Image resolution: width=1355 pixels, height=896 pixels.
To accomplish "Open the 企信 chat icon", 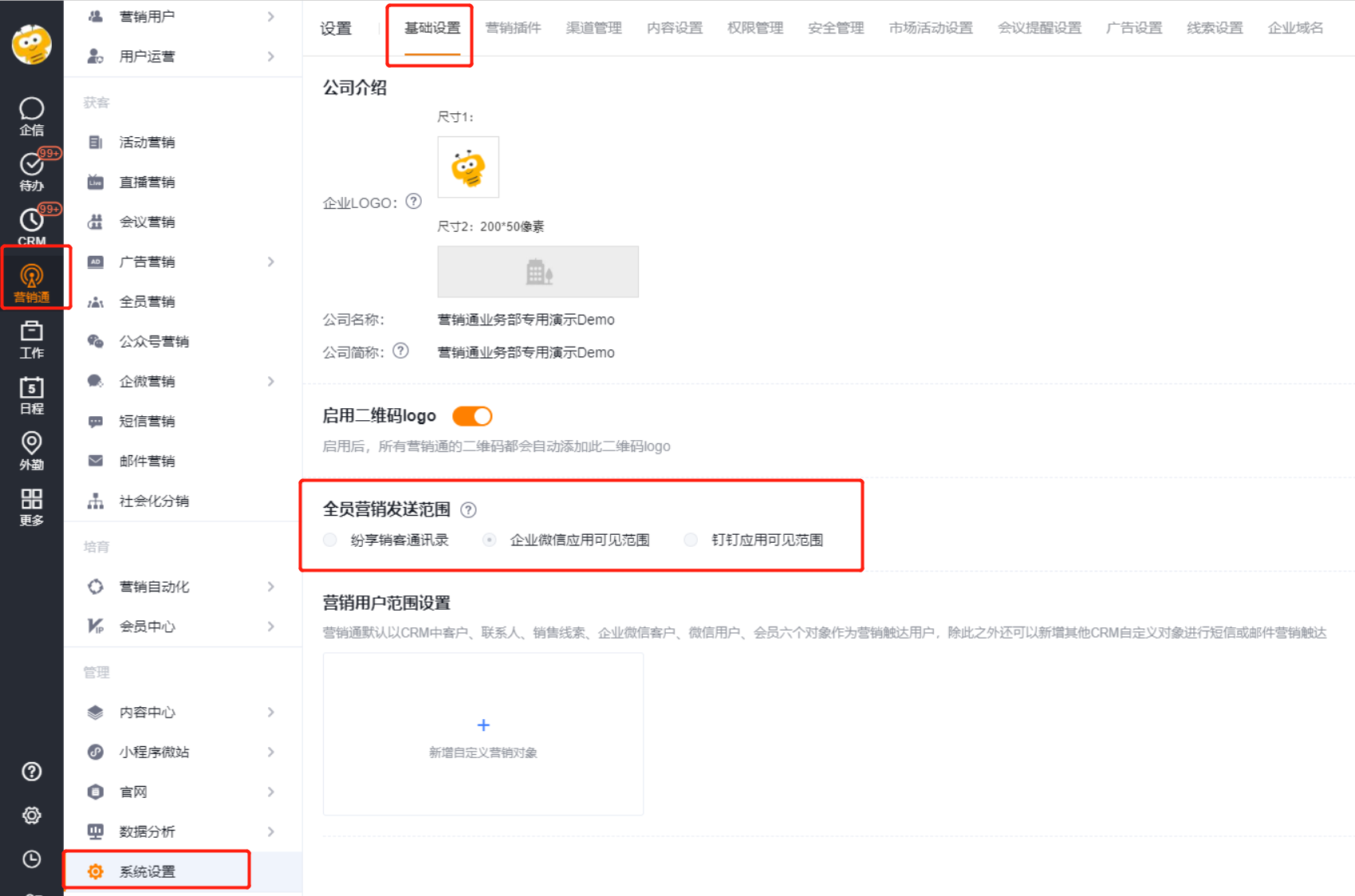I will [31, 116].
